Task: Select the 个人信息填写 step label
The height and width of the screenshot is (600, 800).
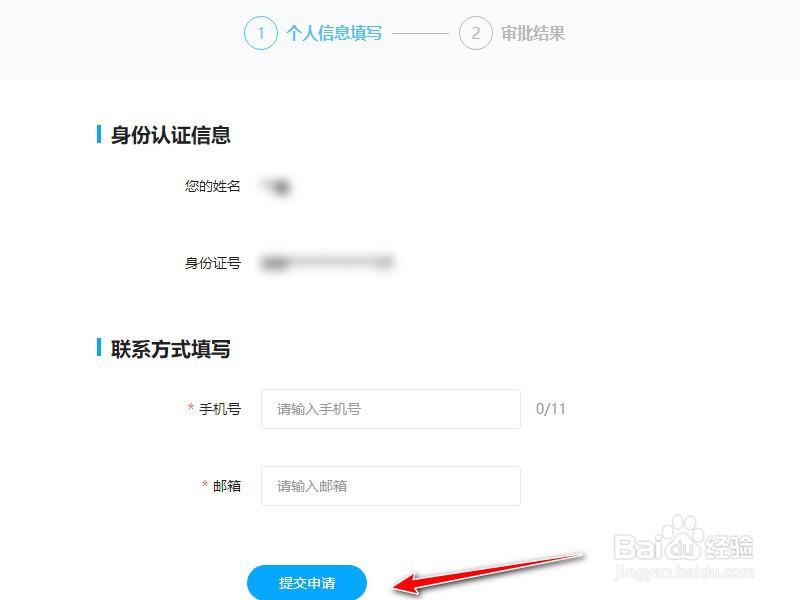Action: 334,33
